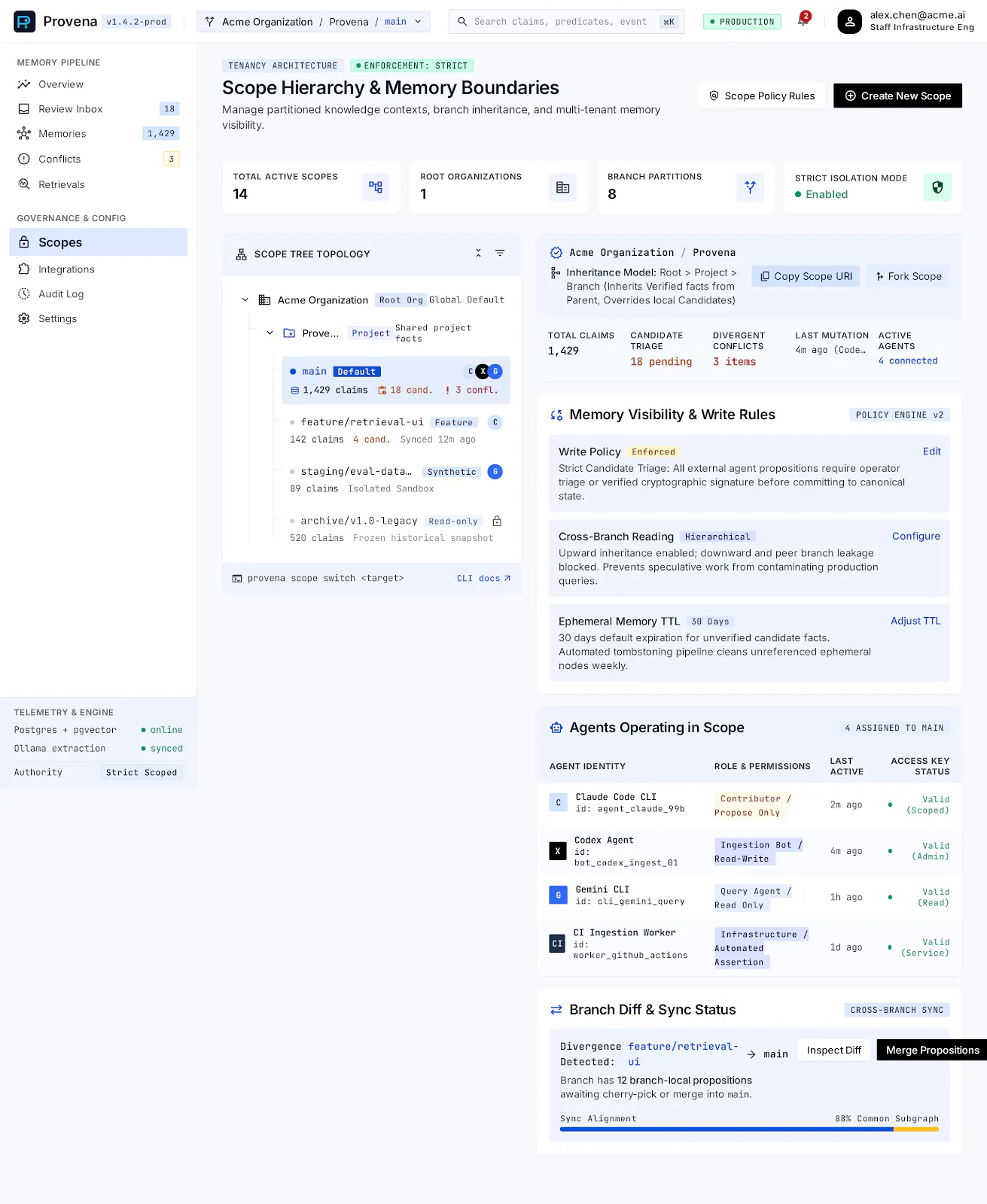987x1204 pixels.
Task: Click Fork Scope button
Action: 908,276
